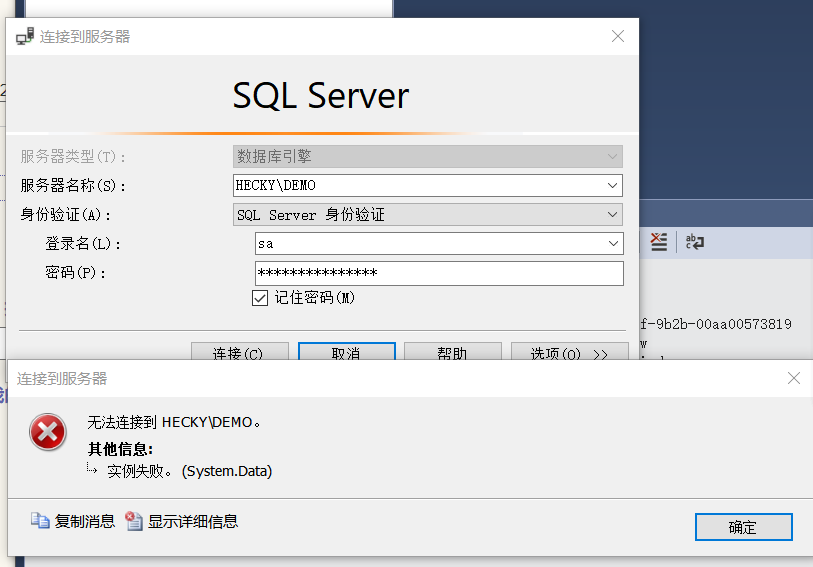This screenshot has width=813, height=567.
Task: Click the 服务器名称(S) label
Action: [x=73, y=186]
